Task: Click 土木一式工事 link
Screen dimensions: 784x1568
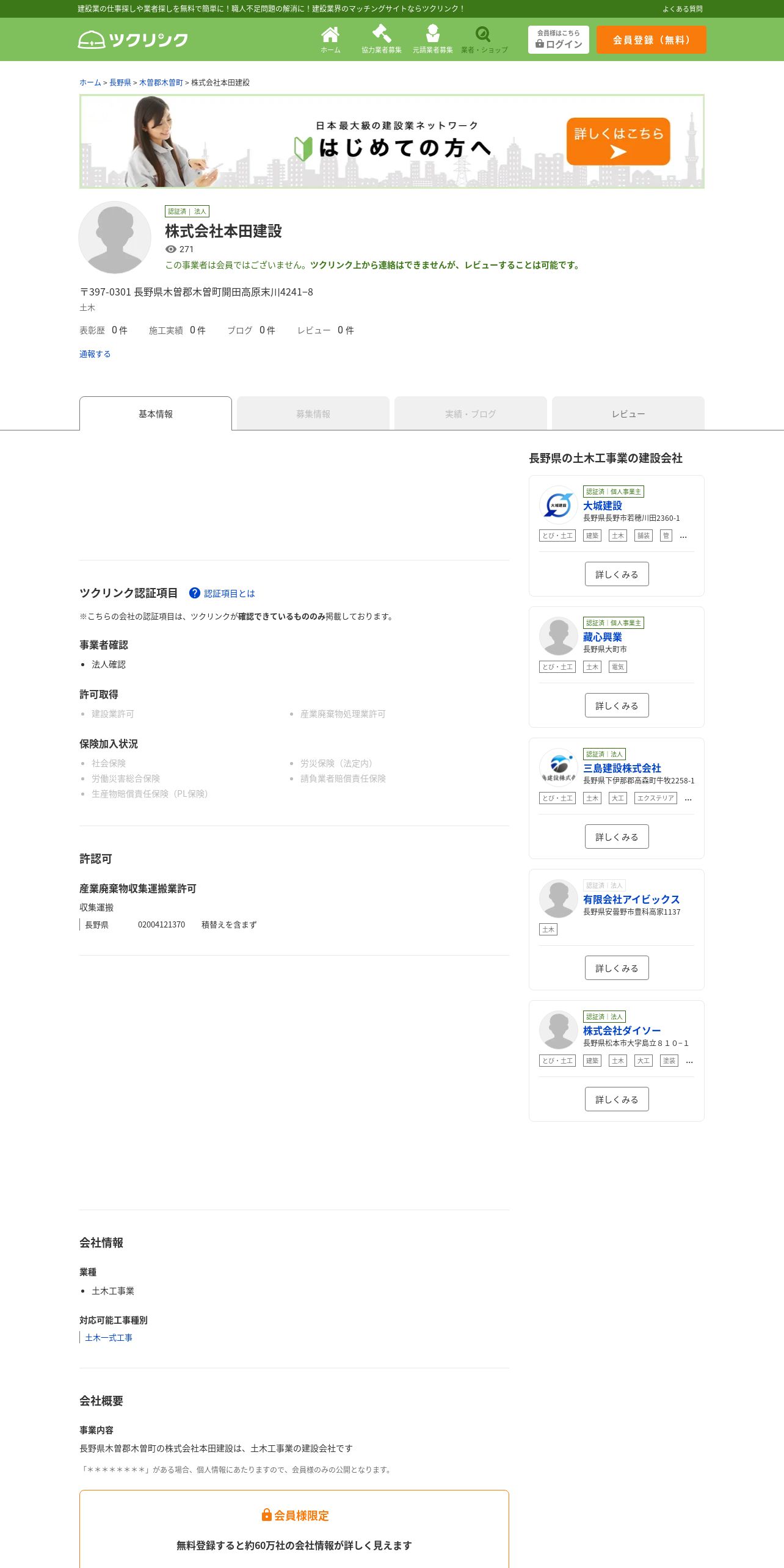Action: (109, 1338)
